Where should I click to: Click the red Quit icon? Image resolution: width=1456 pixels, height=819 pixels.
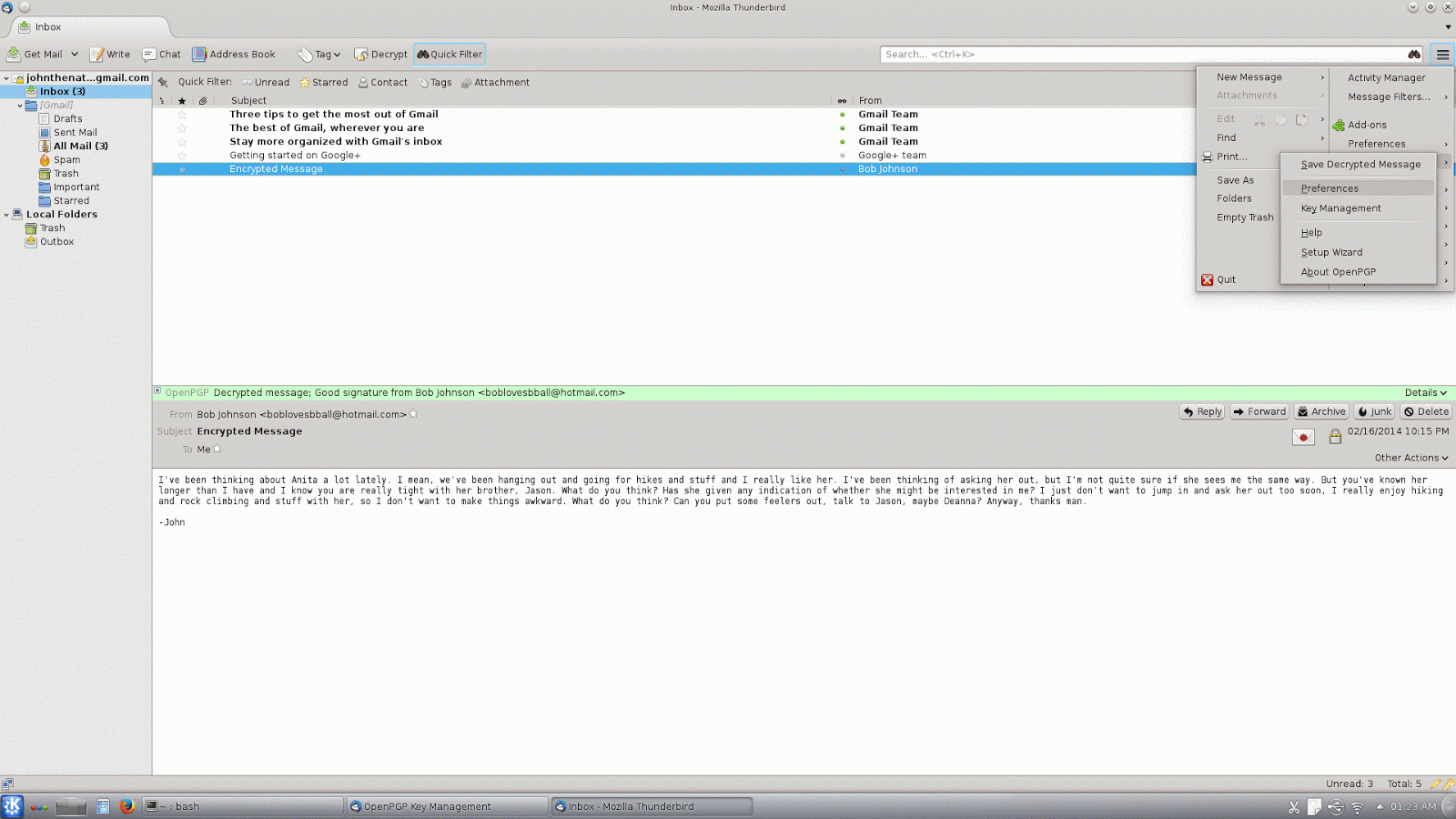tap(1207, 279)
